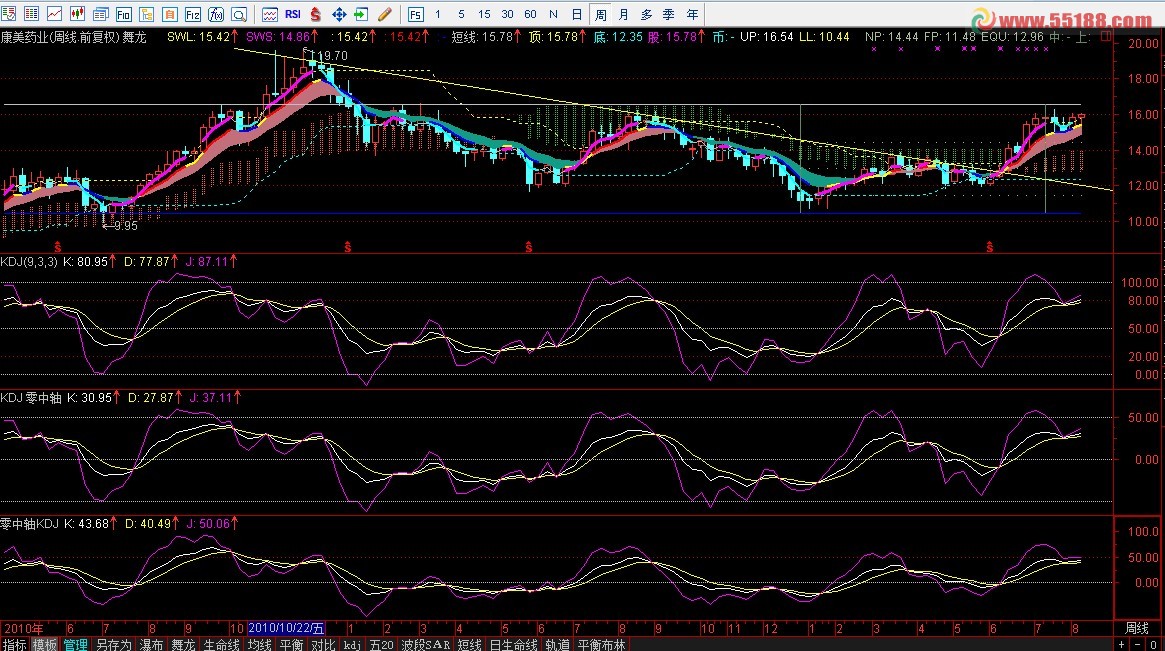Open the wavy indicator lines icon
This screenshot has width=1165, height=651.
pos(270,13)
